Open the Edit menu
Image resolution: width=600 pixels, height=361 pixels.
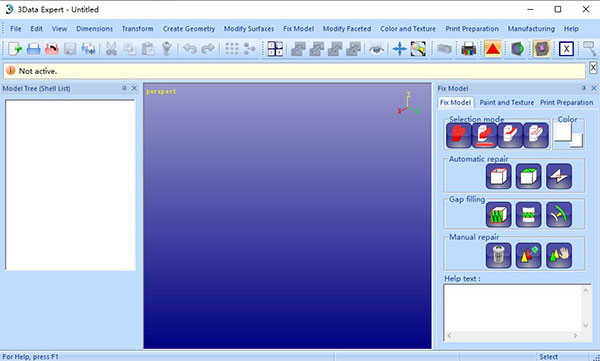click(36, 29)
